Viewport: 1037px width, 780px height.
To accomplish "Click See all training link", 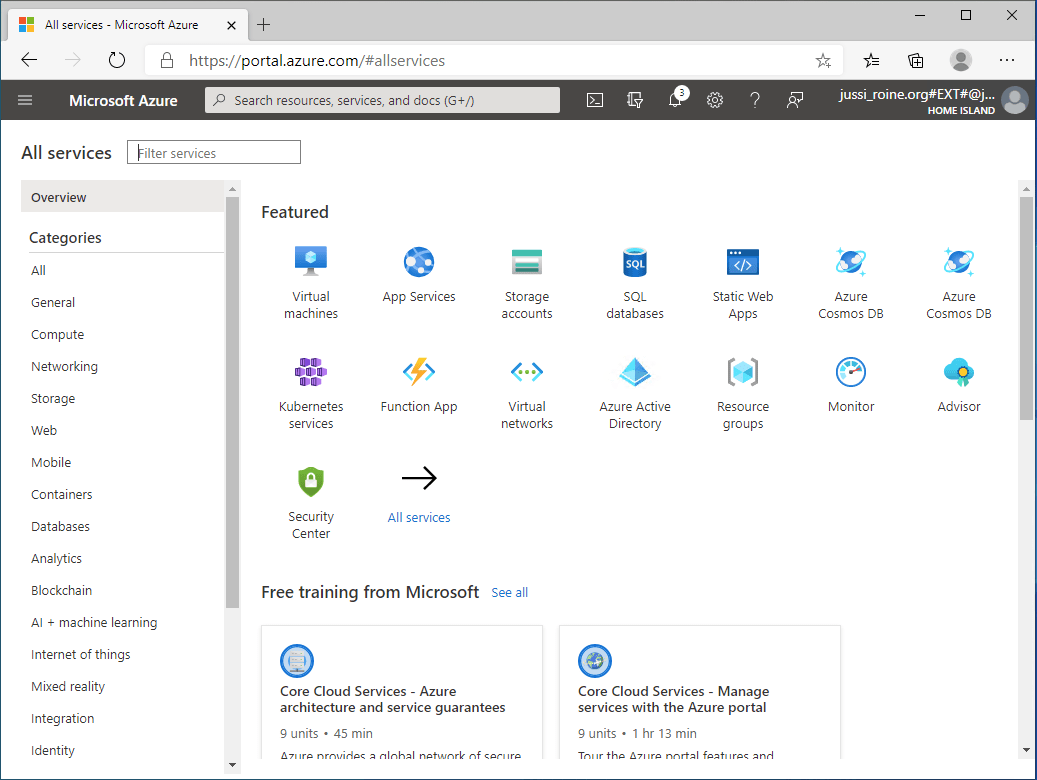I will (509, 593).
